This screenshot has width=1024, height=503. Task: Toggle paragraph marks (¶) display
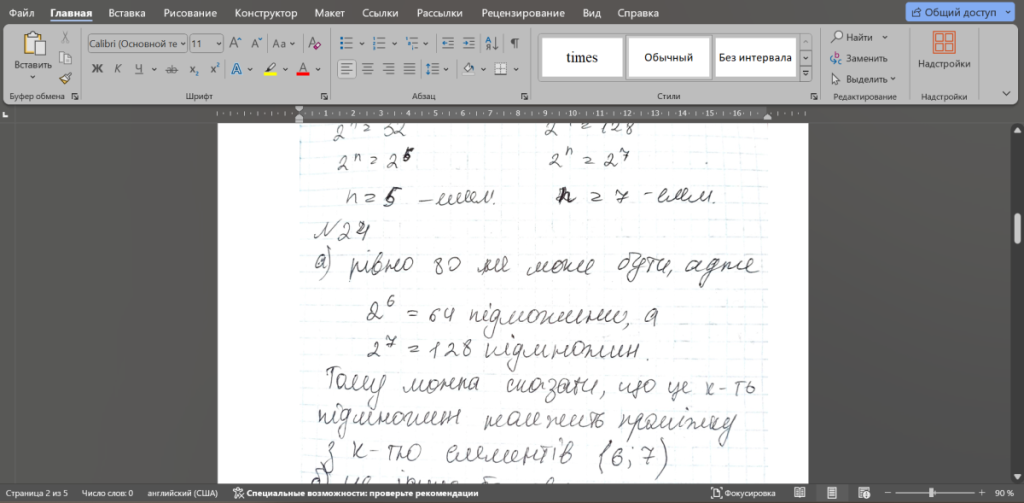coord(514,44)
